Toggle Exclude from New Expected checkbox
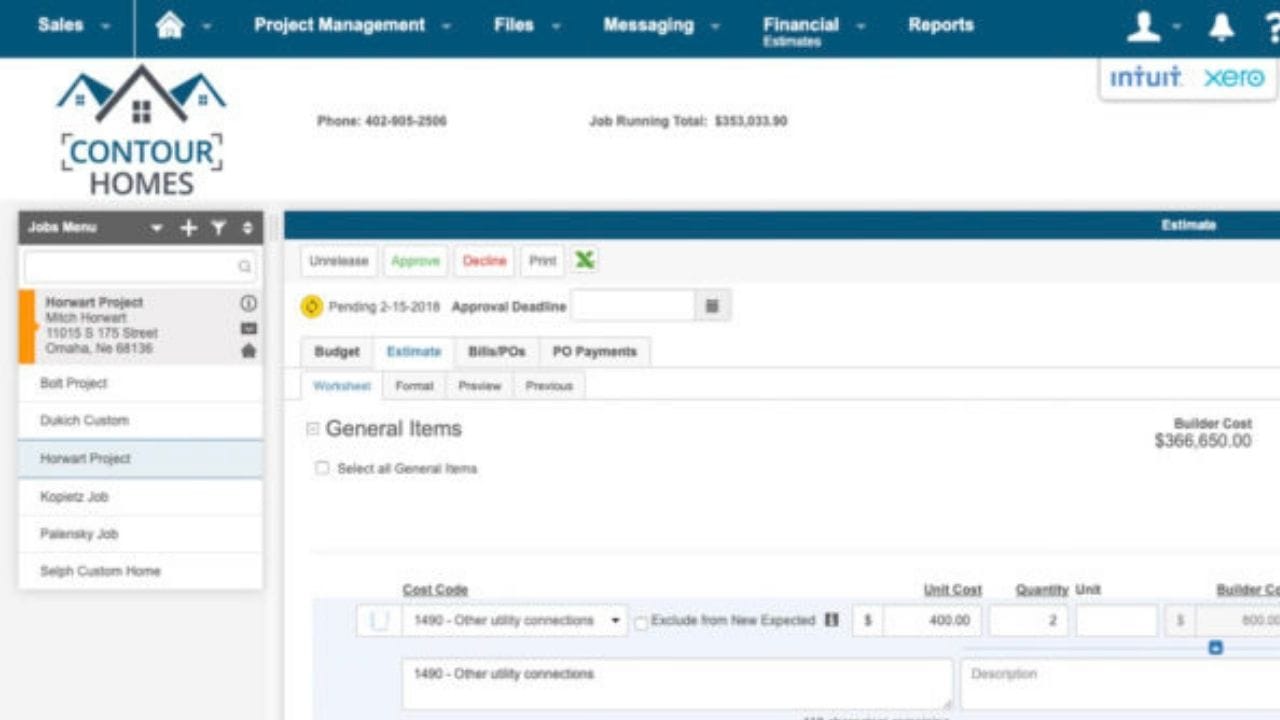 click(x=641, y=622)
